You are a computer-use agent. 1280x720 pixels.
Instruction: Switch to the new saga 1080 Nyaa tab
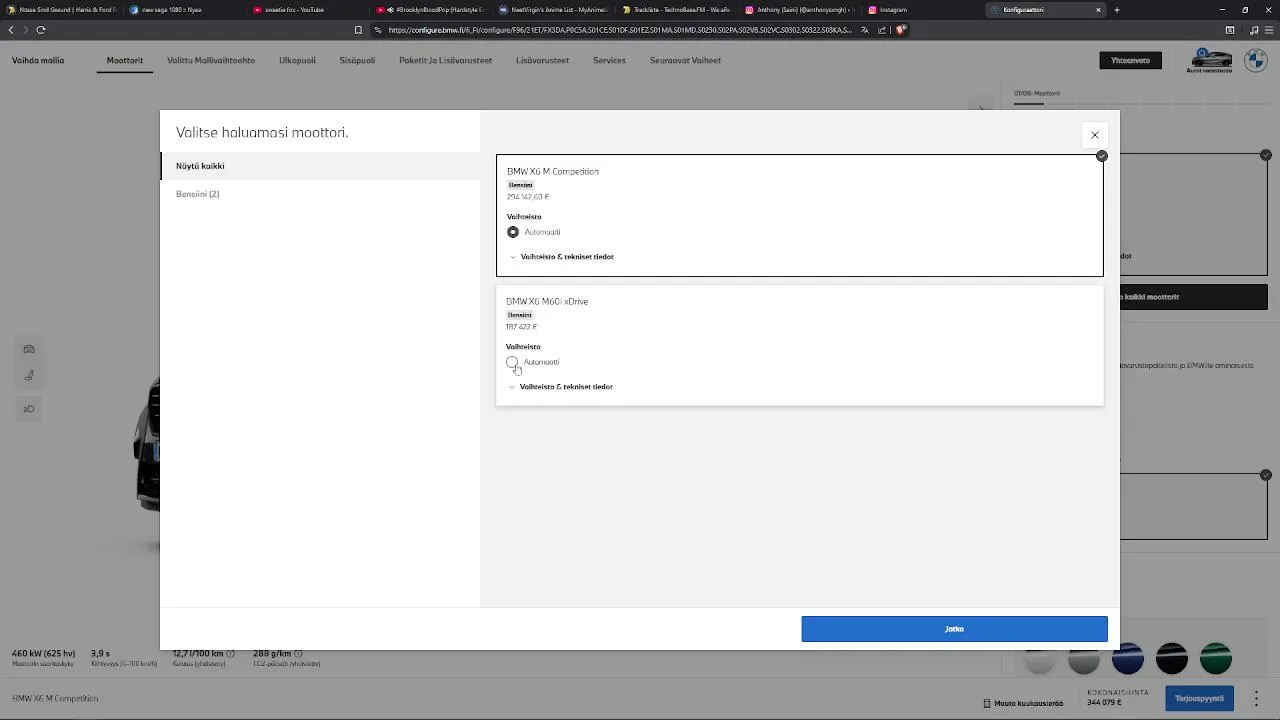click(184, 10)
